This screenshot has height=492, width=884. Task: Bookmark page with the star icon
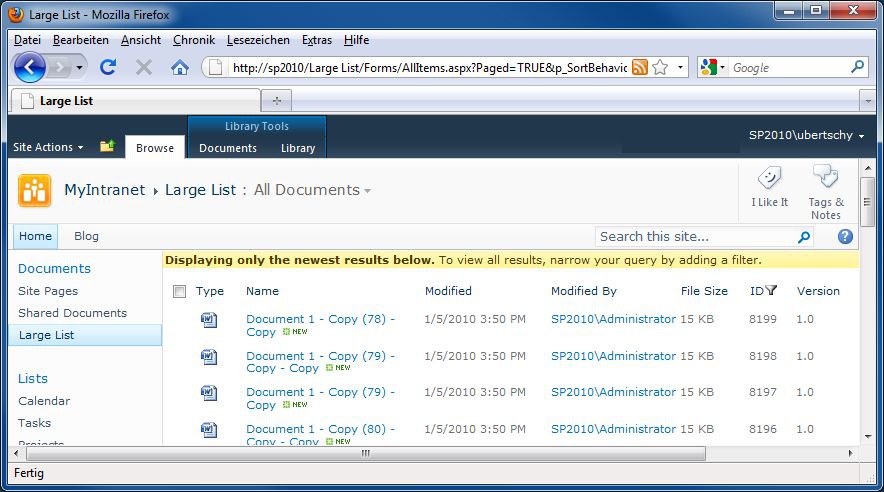click(661, 67)
